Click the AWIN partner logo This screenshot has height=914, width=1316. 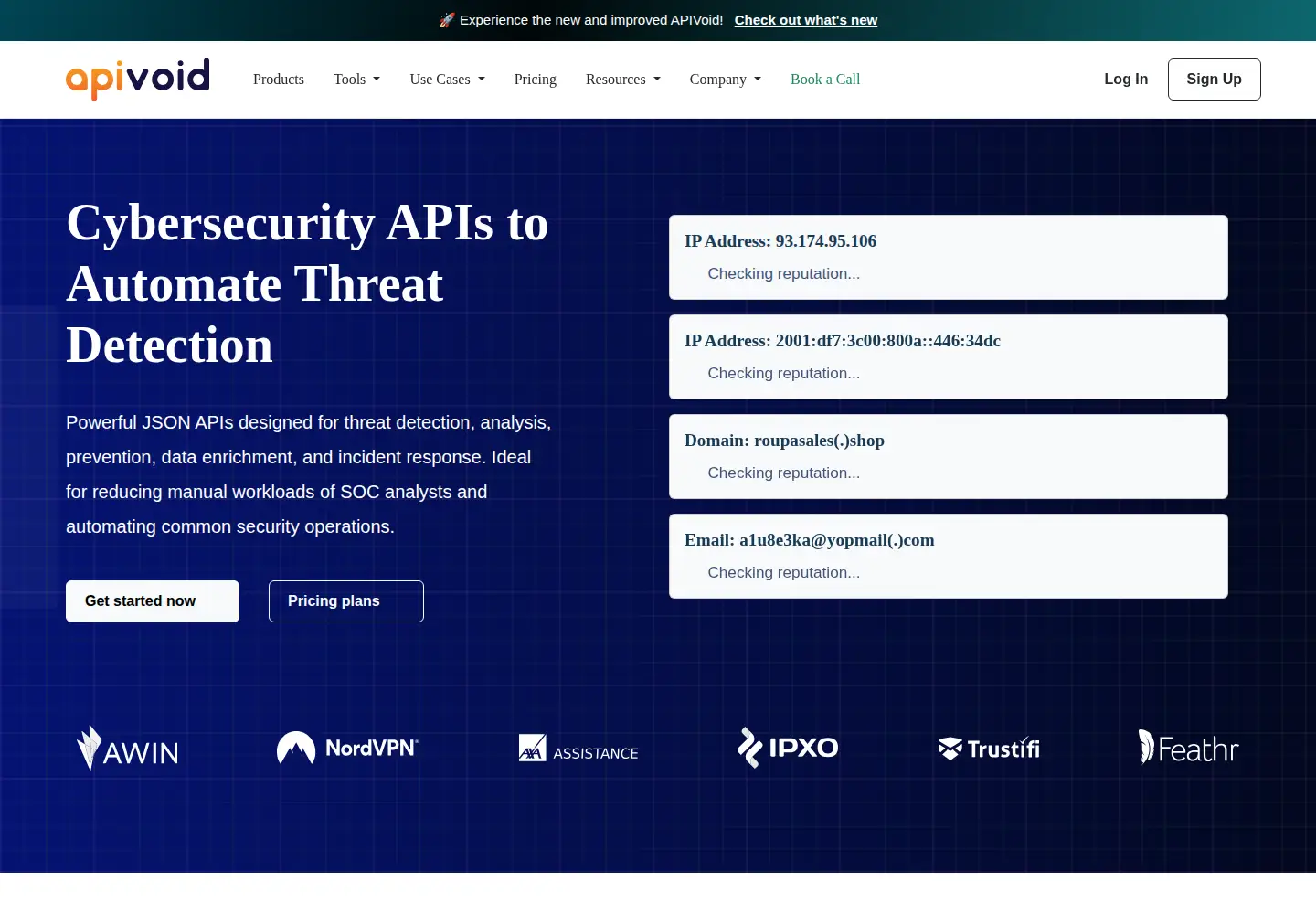point(128,748)
